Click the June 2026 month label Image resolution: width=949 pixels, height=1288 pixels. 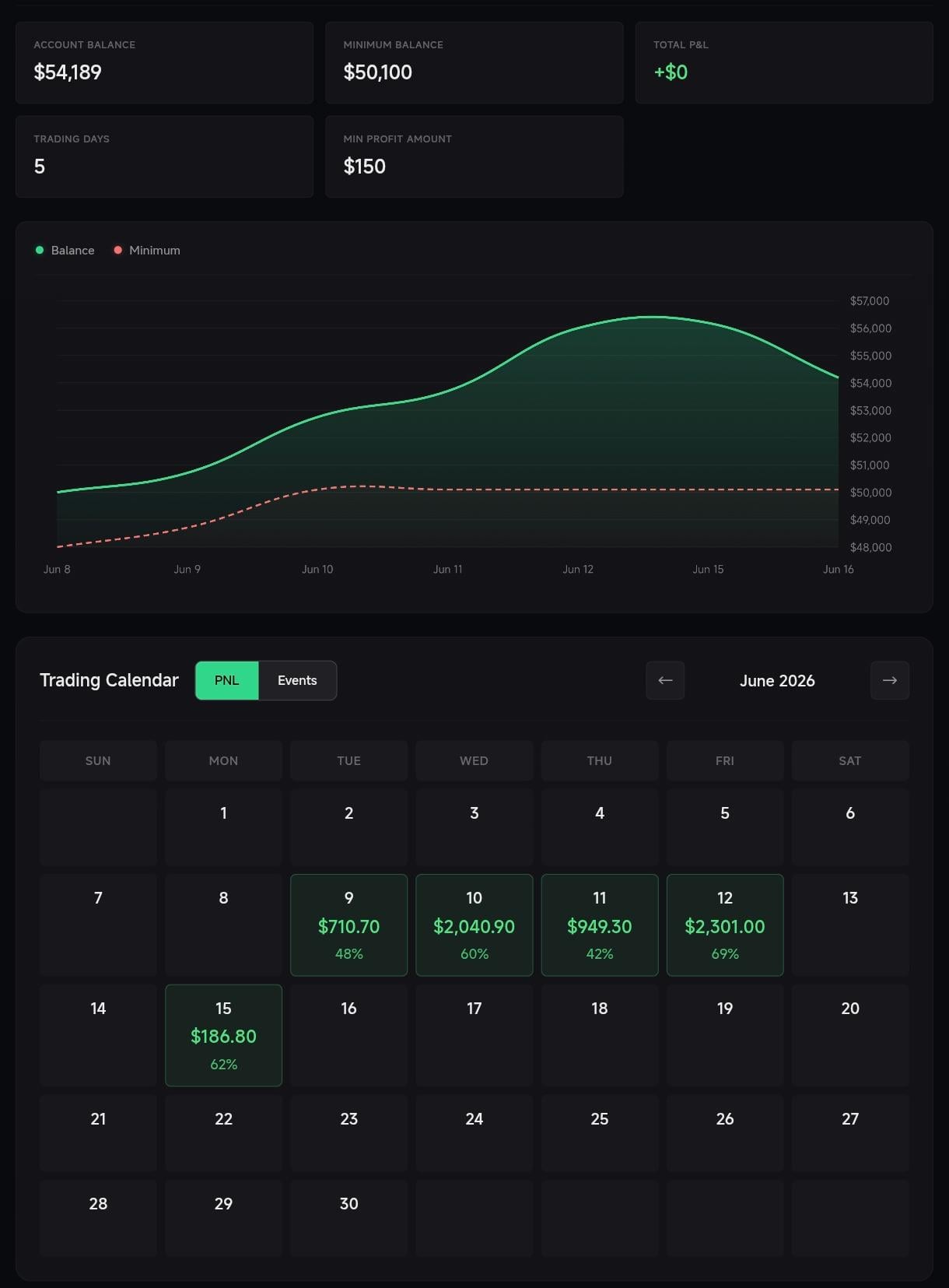tap(777, 681)
